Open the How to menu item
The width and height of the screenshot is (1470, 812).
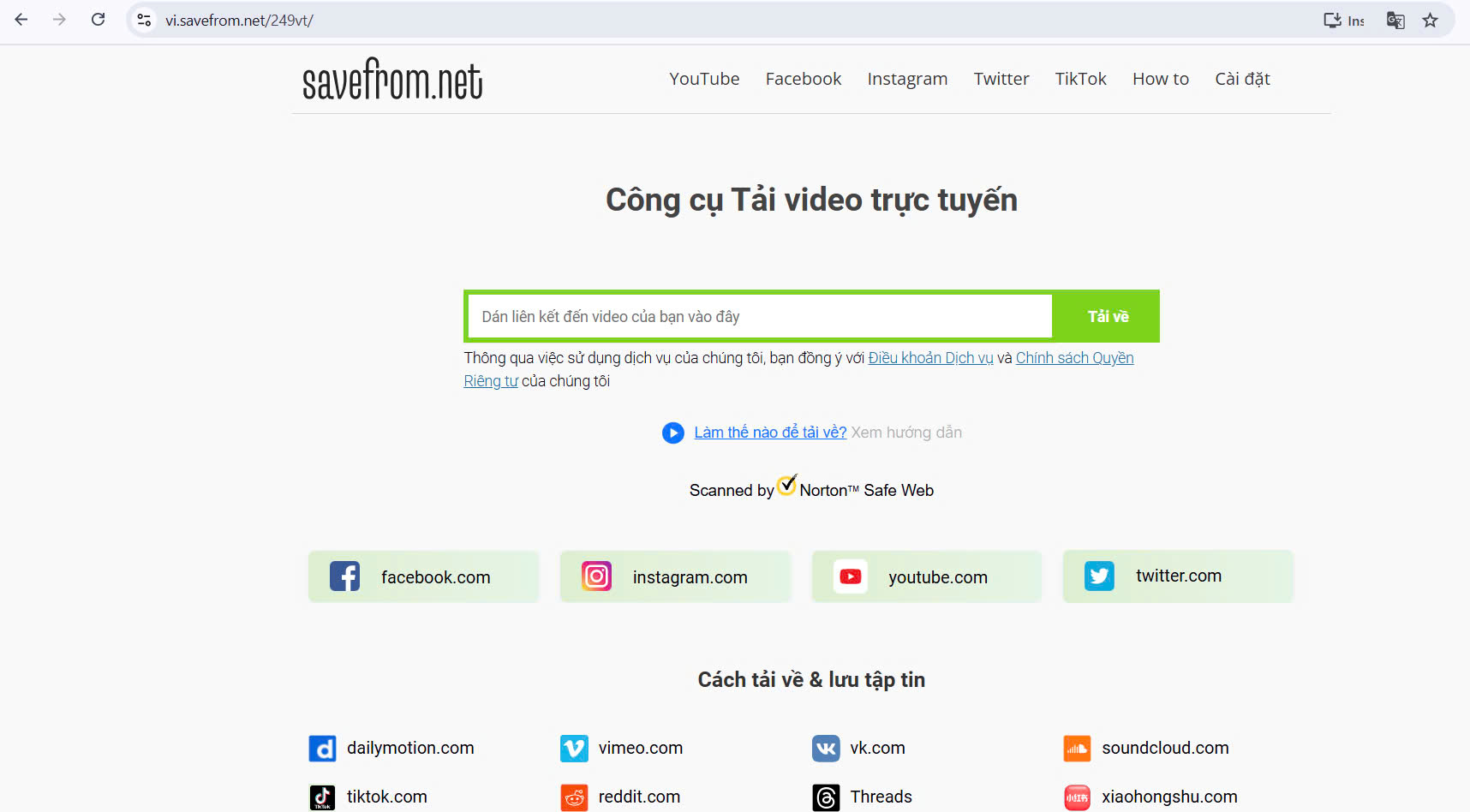[1160, 79]
